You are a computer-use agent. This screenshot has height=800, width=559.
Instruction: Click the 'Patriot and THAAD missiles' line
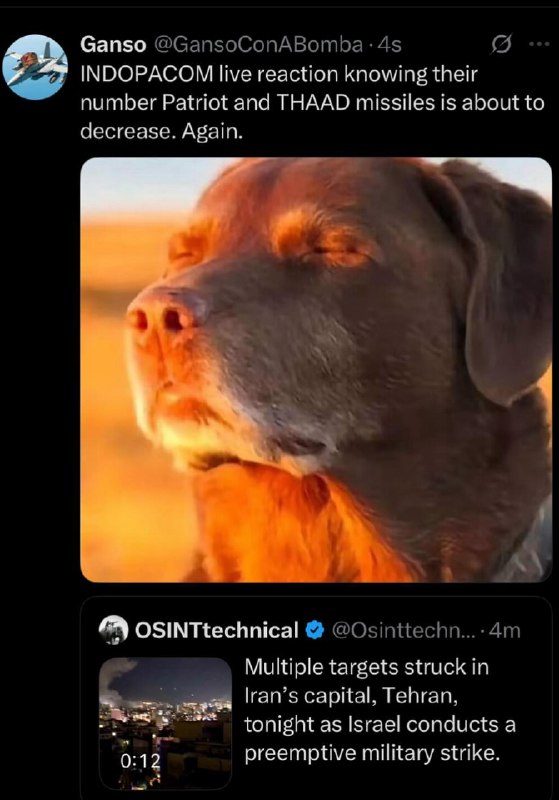click(x=313, y=103)
